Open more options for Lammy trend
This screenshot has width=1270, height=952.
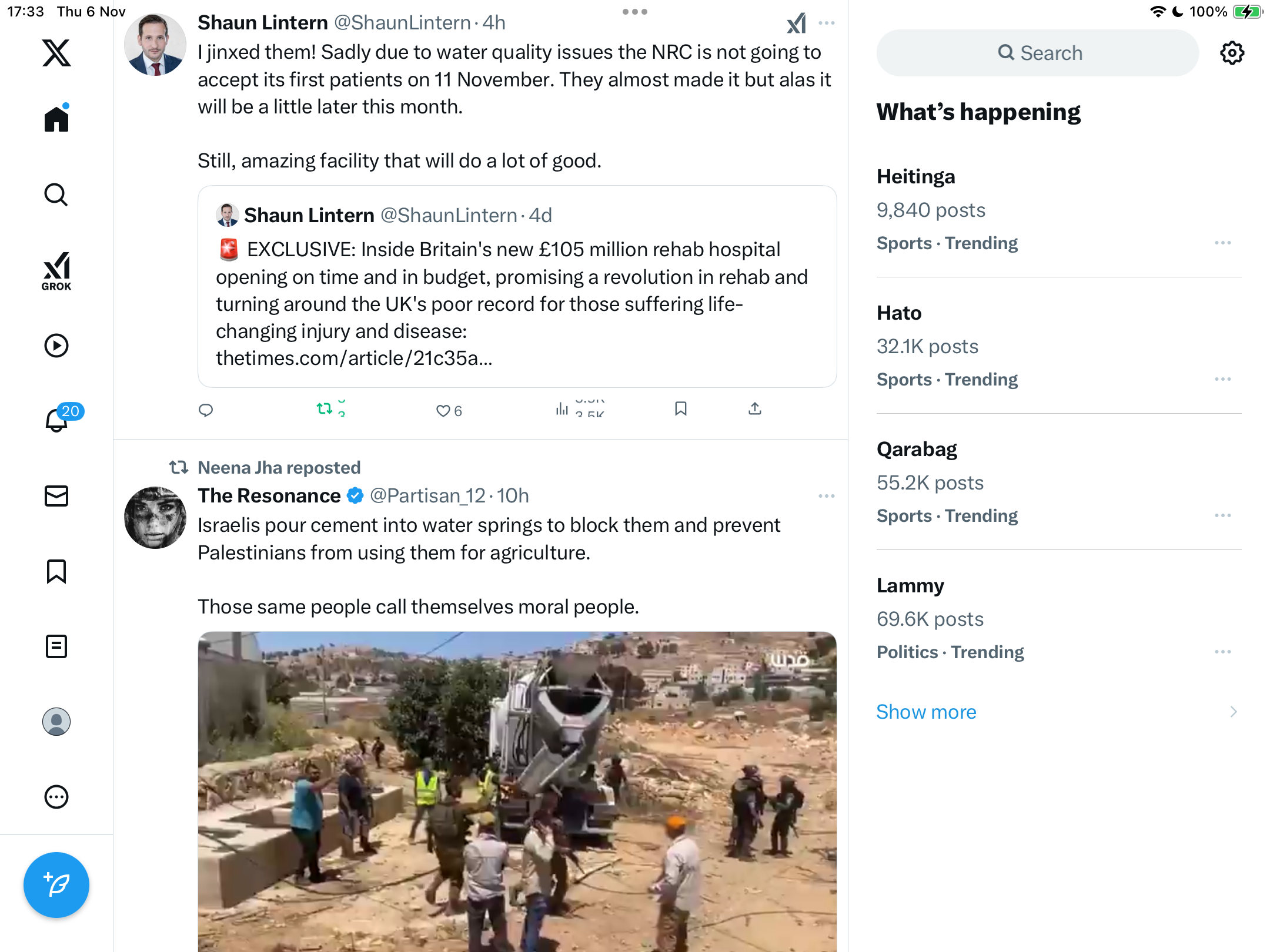1222,652
